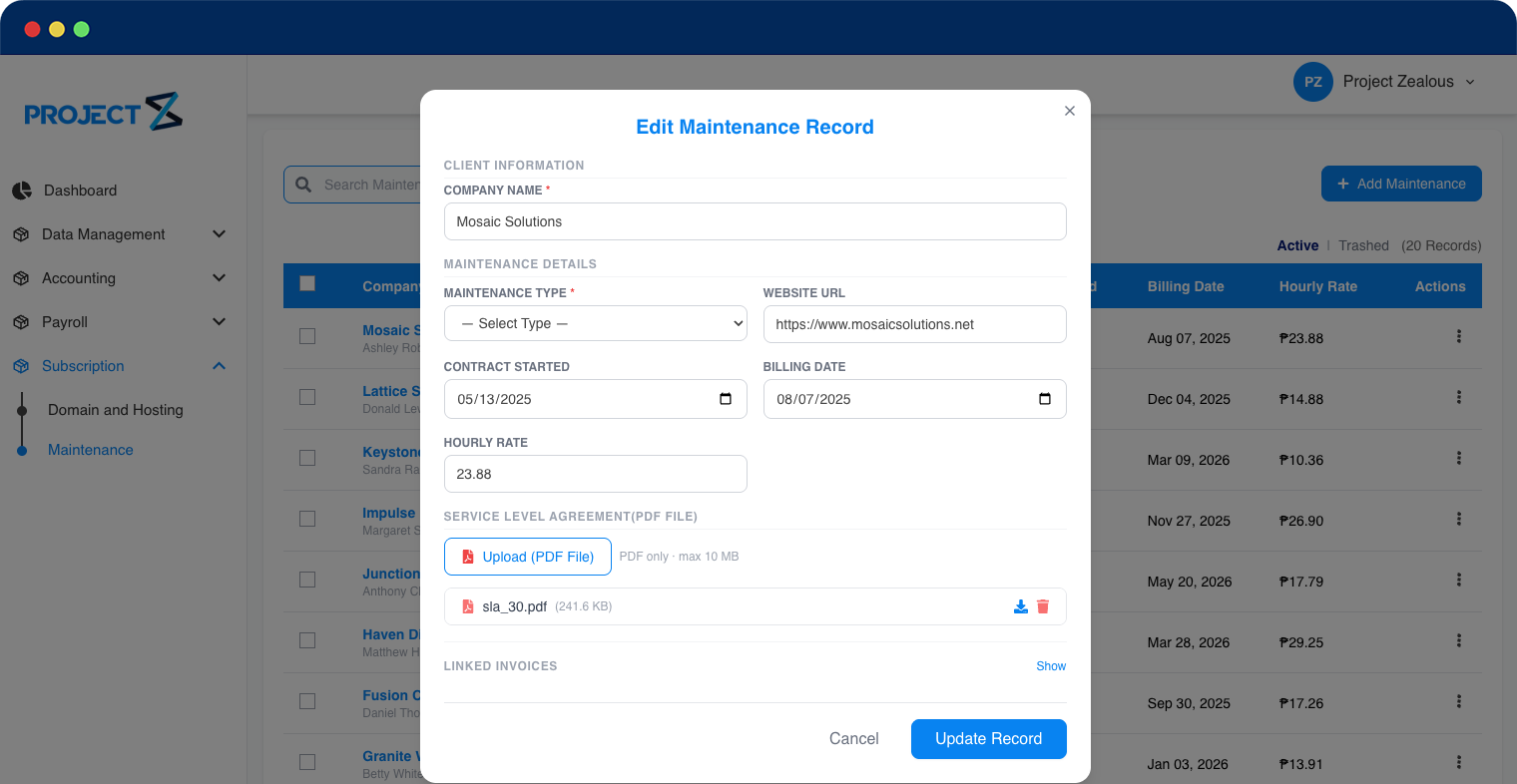Open actions menu for Mar 09, 2026 row
The width and height of the screenshot is (1517, 784).
click(1458, 458)
